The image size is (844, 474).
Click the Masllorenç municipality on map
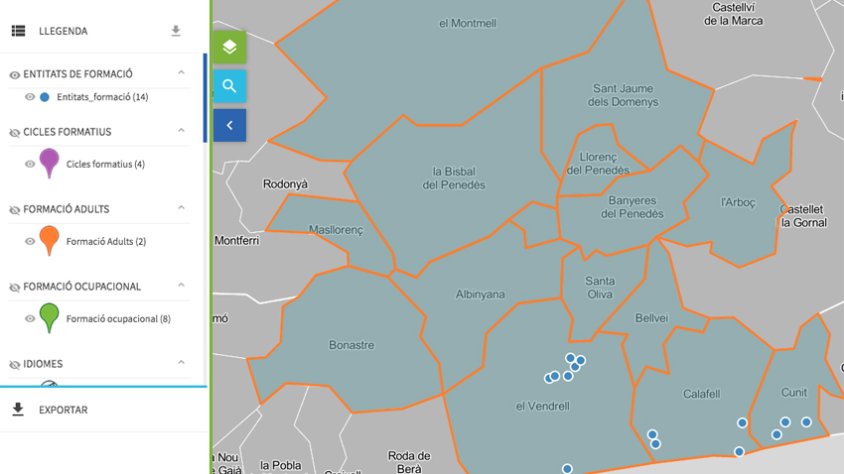[x=336, y=230]
